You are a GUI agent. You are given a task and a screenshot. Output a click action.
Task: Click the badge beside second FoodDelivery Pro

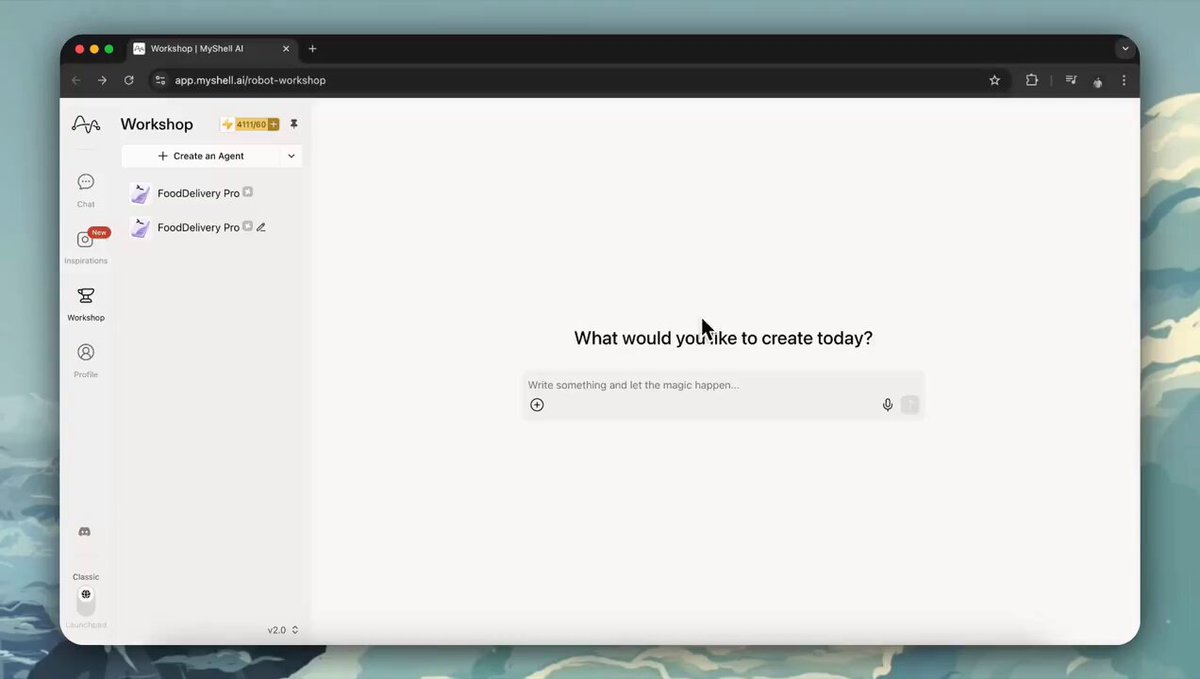pos(248,226)
